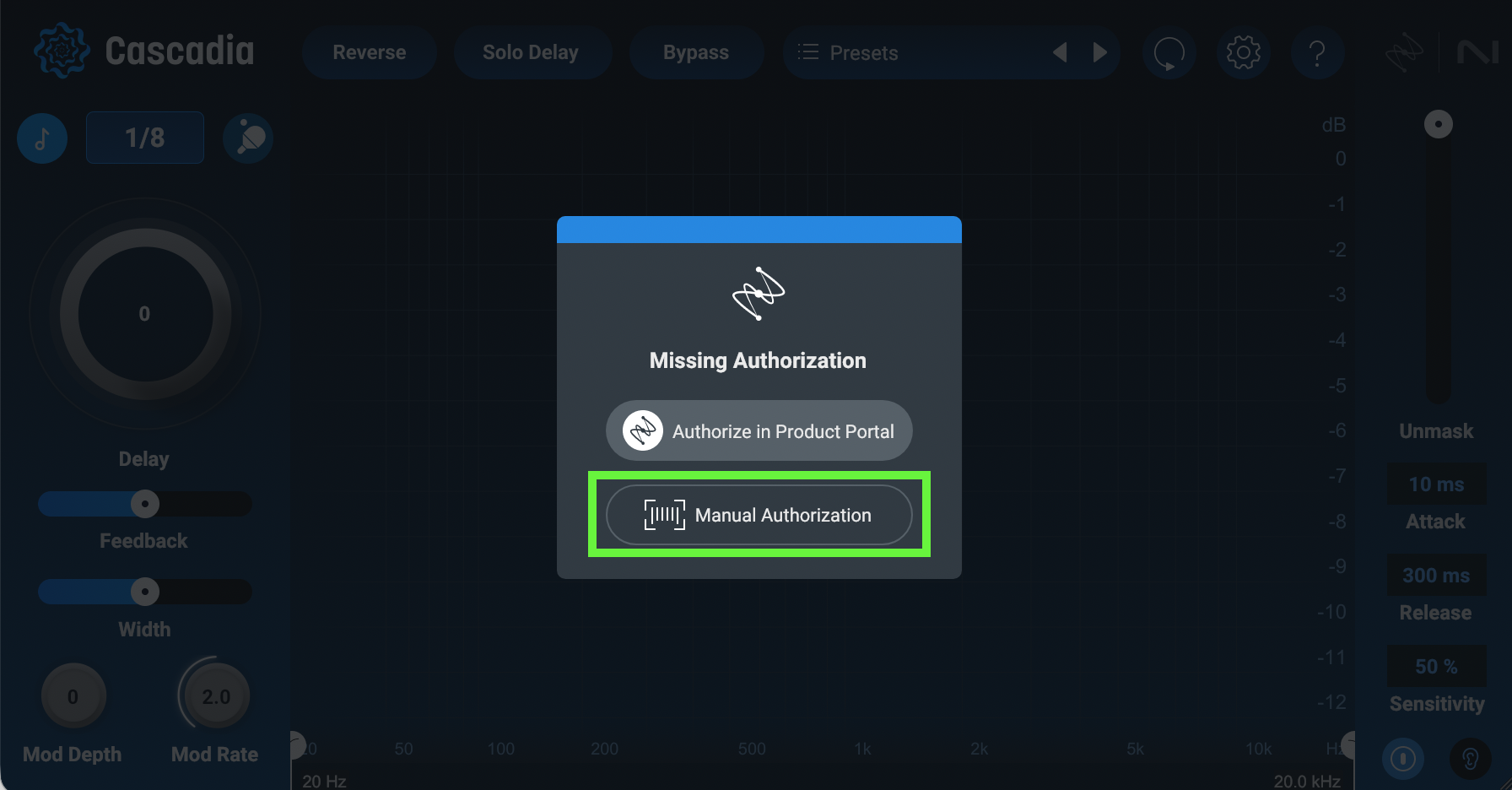Click Authorize in Product Portal

759,430
